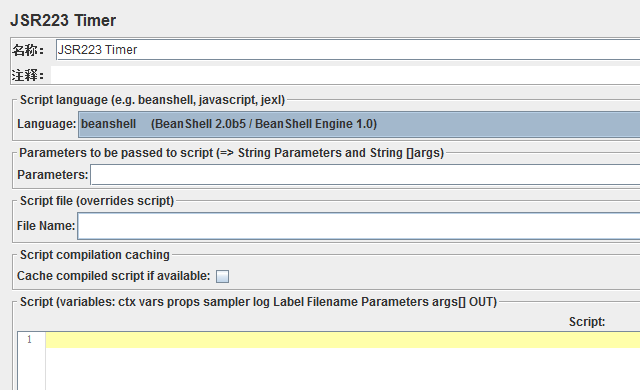This screenshot has height=390, width=640.
Task: Click the 名称: label
Action: tap(28, 50)
